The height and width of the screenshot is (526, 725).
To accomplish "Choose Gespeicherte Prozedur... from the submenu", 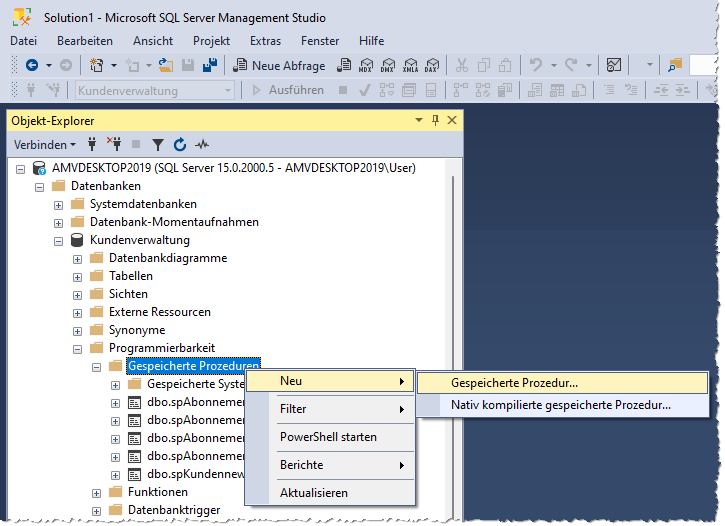I will [x=514, y=382].
